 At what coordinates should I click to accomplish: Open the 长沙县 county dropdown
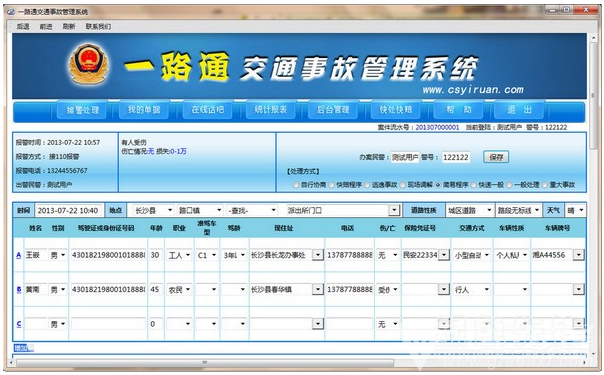point(153,211)
